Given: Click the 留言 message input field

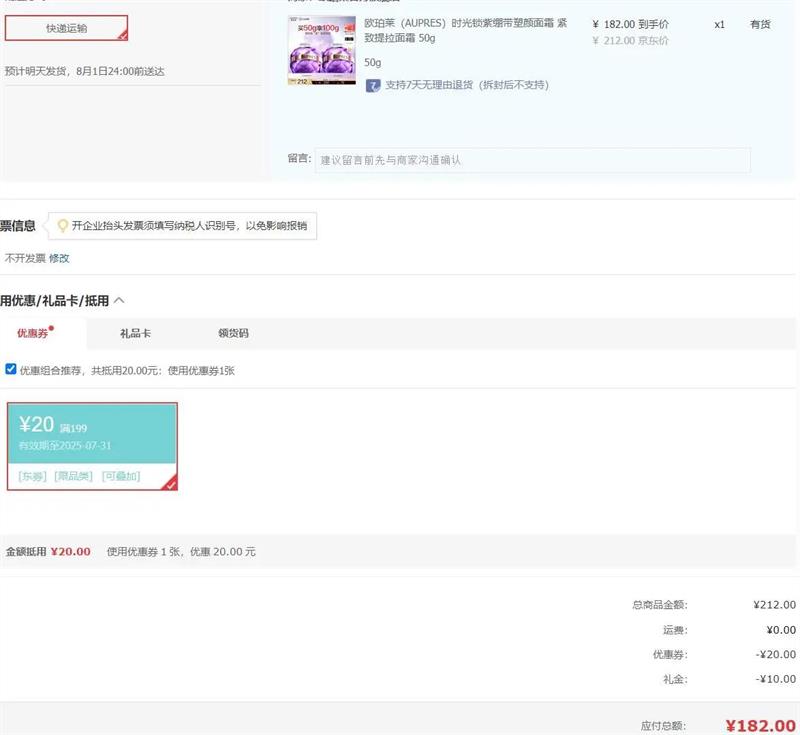Looking at the screenshot, I should tap(532, 160).
